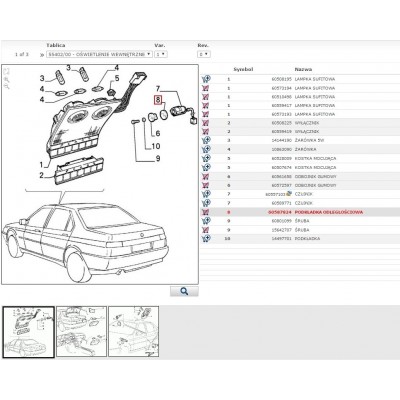Open the Tablica dropdown list
Viewport: 400px width, 400px height.
[99, 54]
